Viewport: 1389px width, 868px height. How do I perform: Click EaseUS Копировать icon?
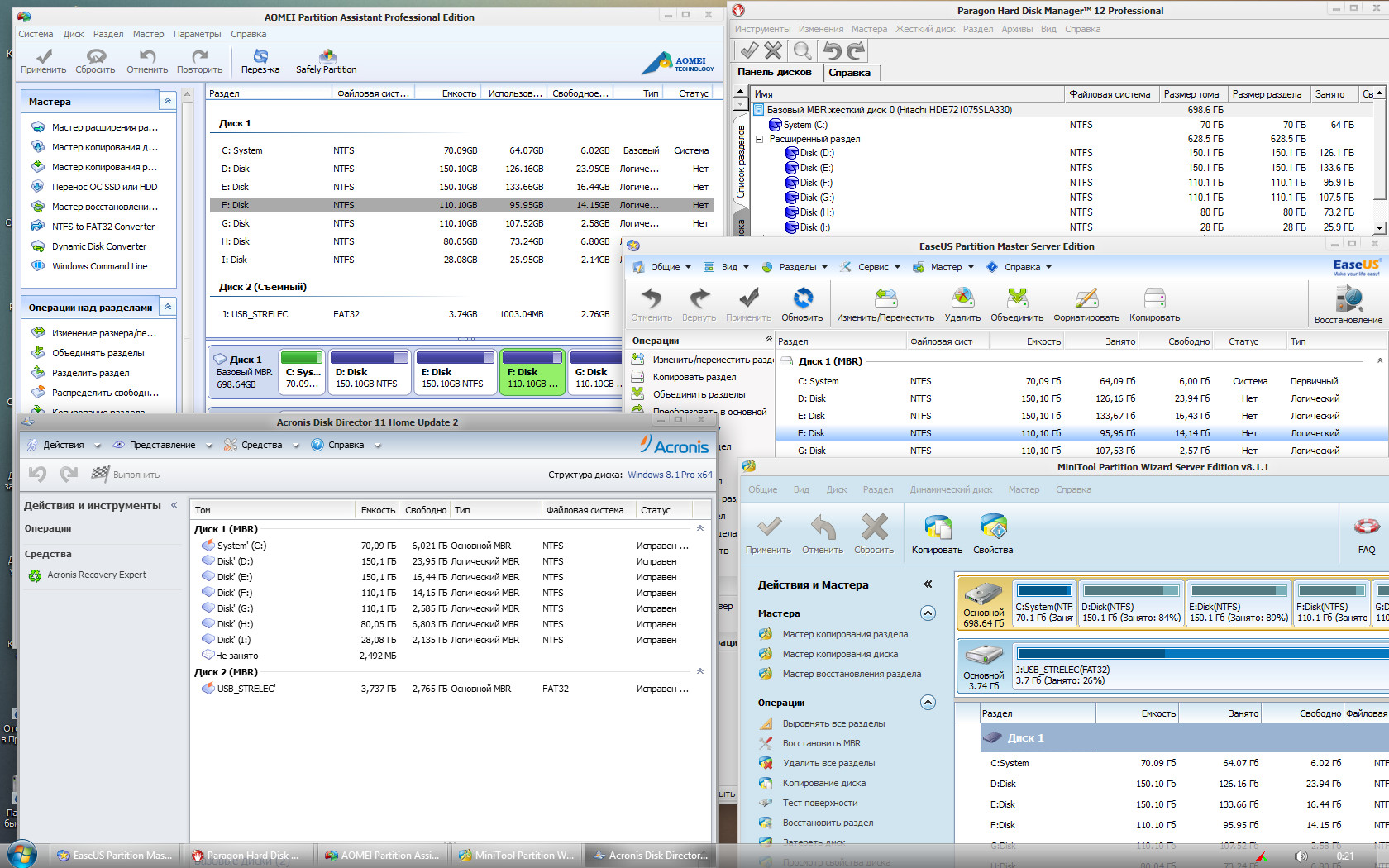click(1154, 298)
